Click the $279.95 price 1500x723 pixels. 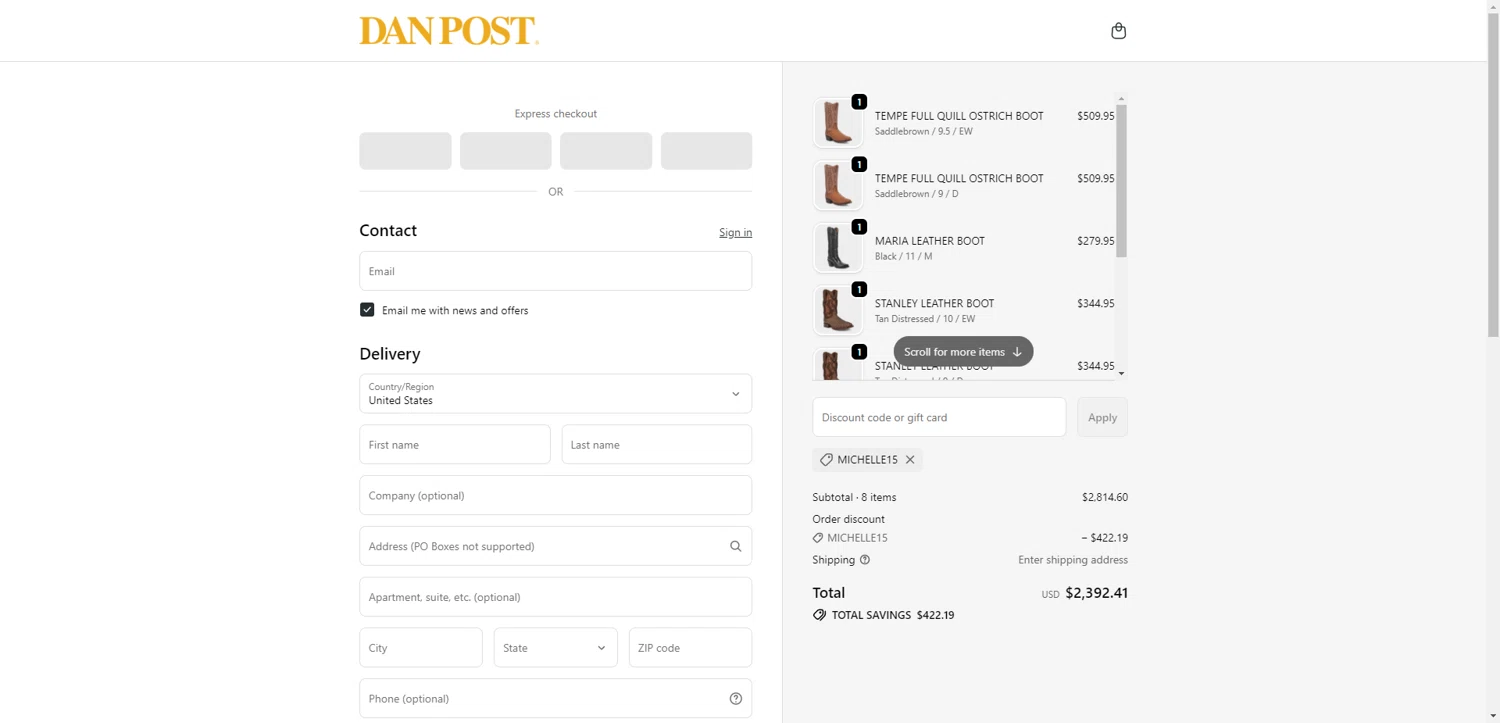coord(1095,241)
